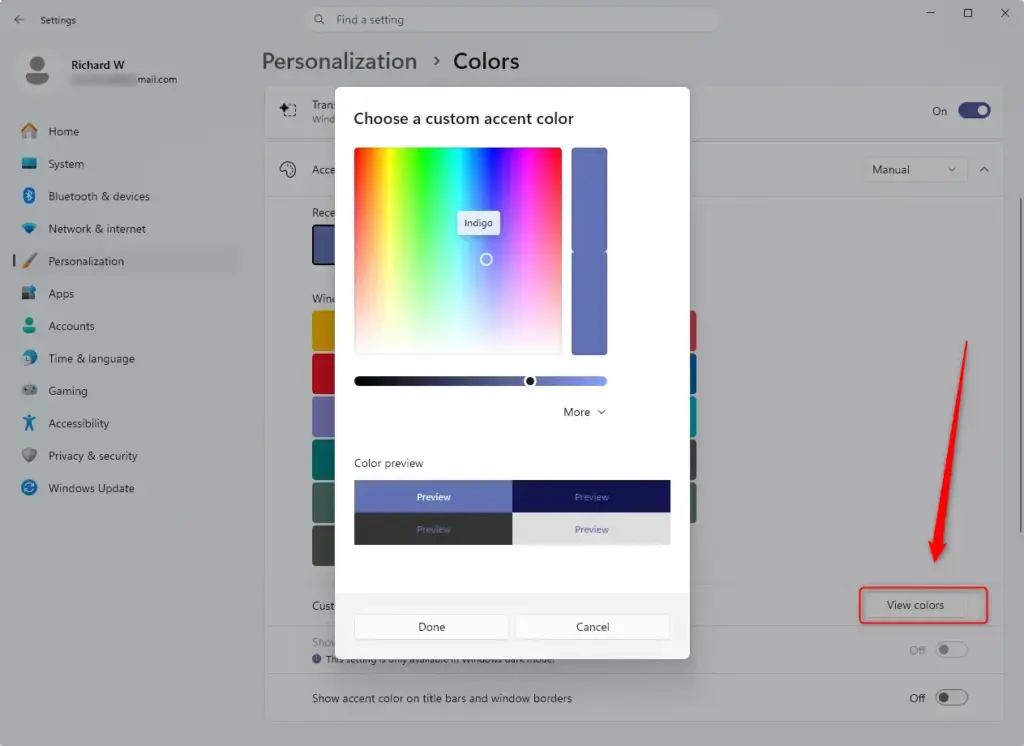
Task: Click the light accent Preview tile
Action: 433,496
